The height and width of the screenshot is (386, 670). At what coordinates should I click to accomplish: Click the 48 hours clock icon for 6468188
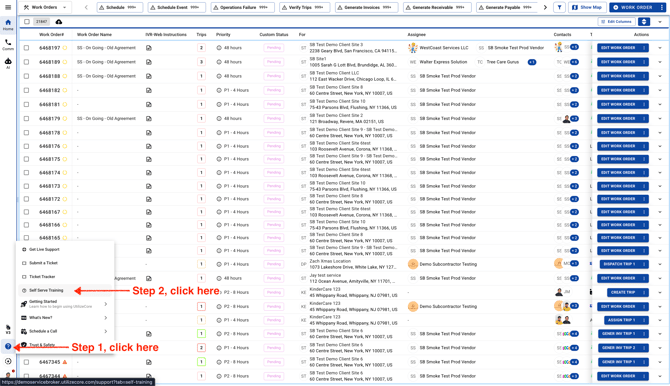point(219,76)
